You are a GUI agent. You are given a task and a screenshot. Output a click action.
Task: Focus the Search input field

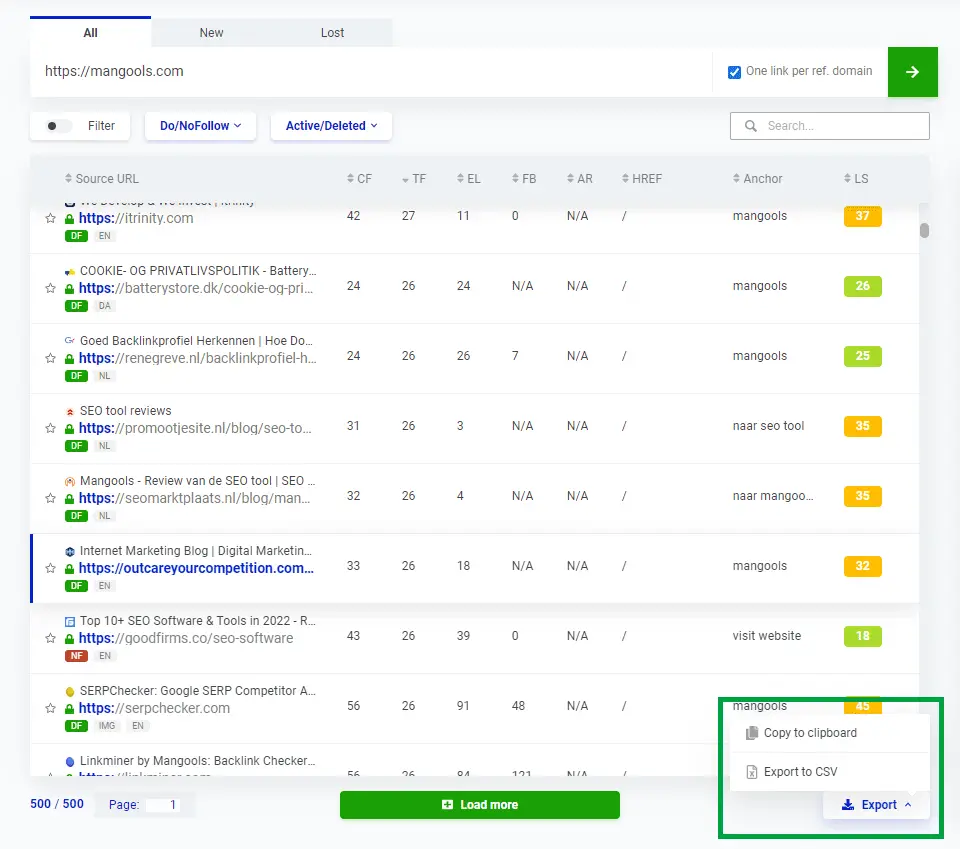tap(830, 125)
